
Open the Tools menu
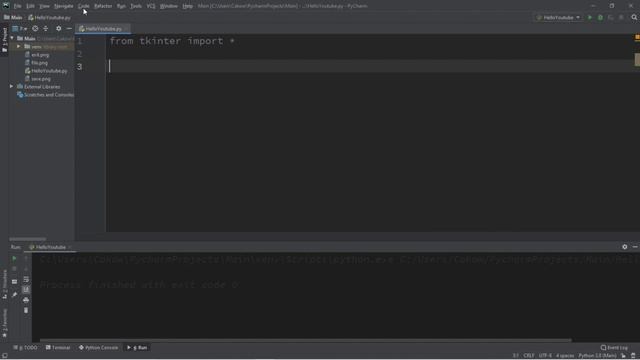click(x=136, y=6)
